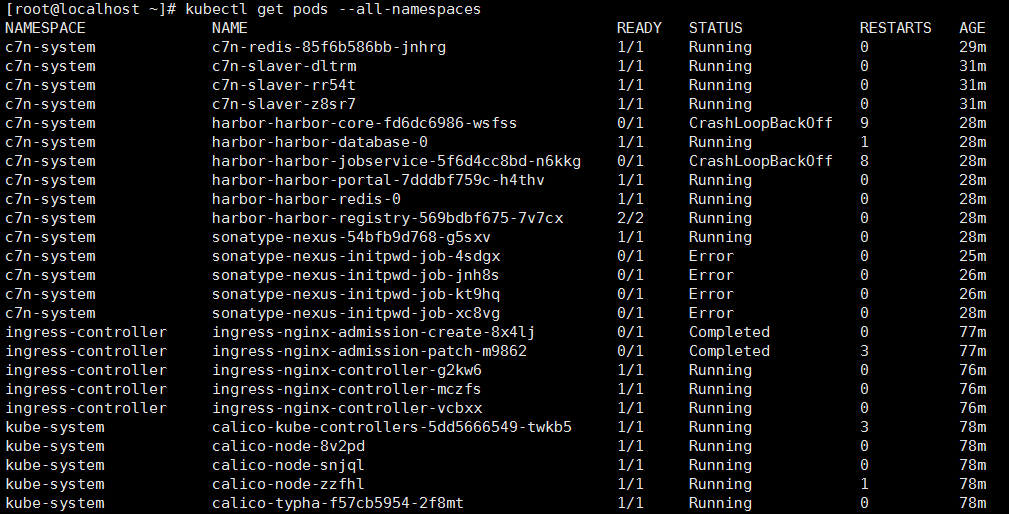Click harbor-harbor-registry-569bdbf675-7v7cx pod name

click(387, 218)
